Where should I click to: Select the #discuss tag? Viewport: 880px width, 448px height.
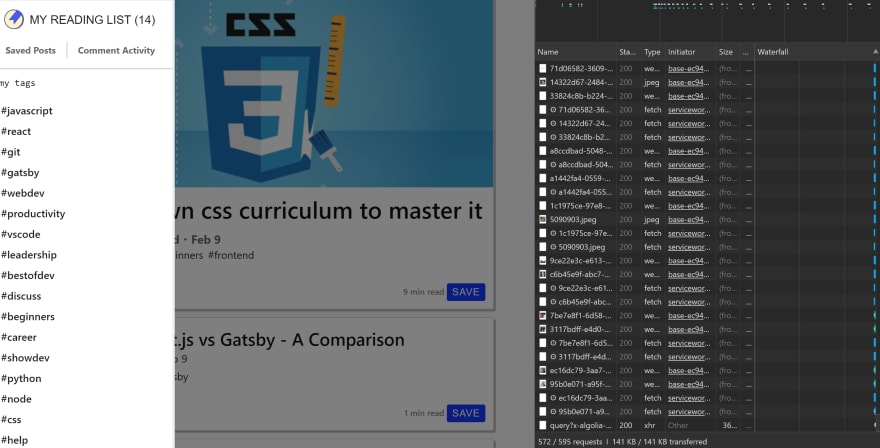pyautogui.click(x=21, y=296)
